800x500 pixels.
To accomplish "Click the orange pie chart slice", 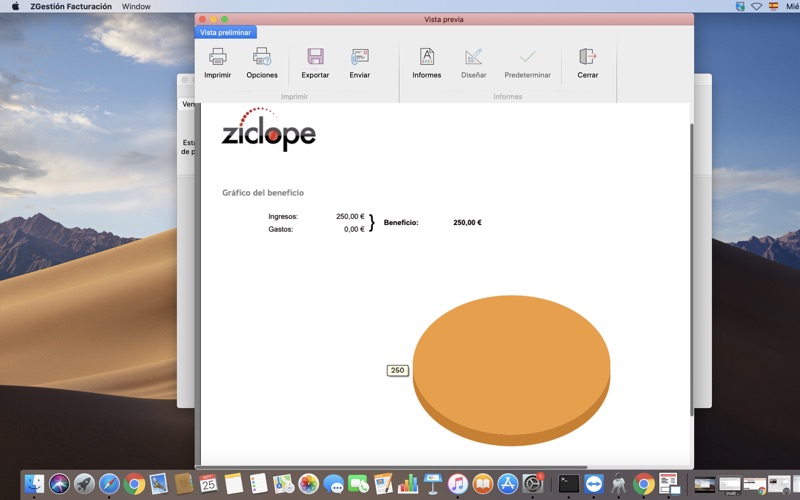I will tap(511, 370).
